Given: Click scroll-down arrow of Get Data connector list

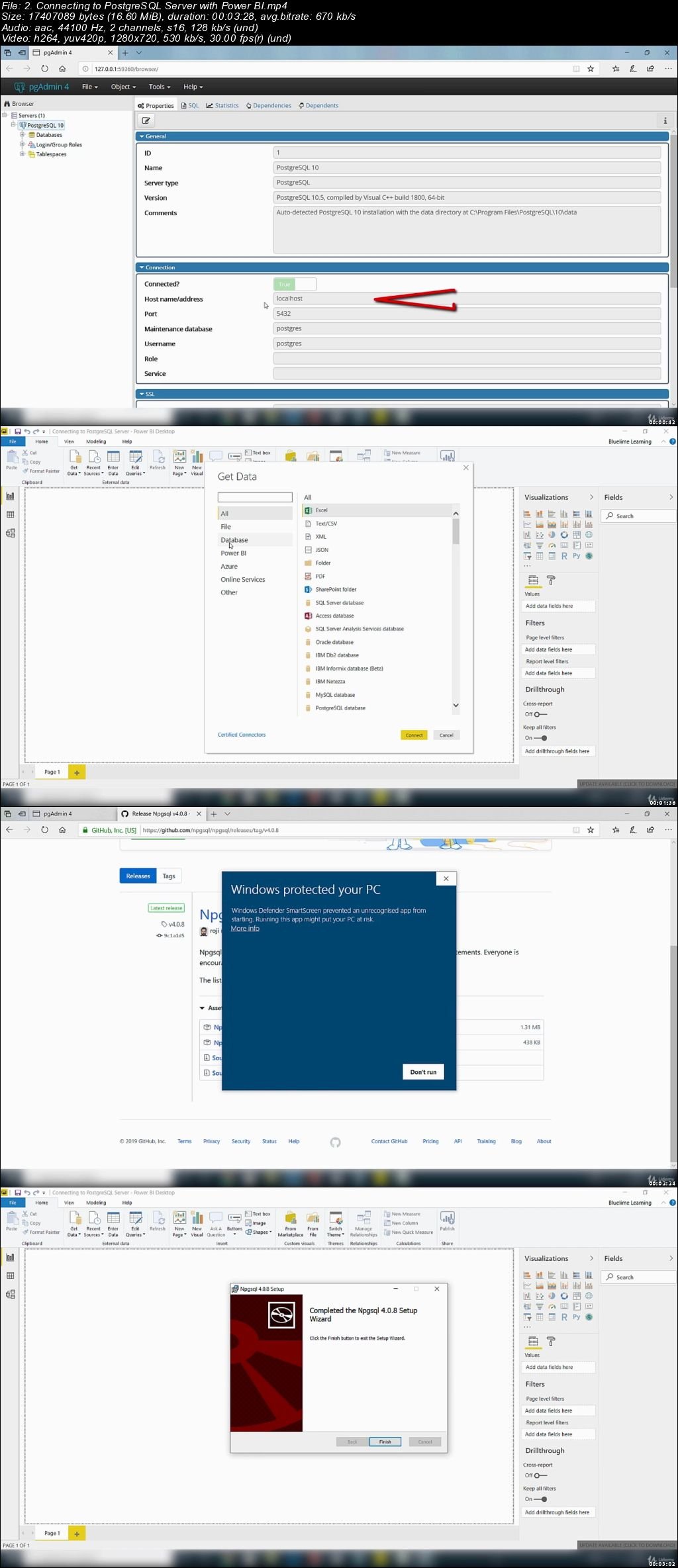Looking at the screenshot, I should point(456,706).
